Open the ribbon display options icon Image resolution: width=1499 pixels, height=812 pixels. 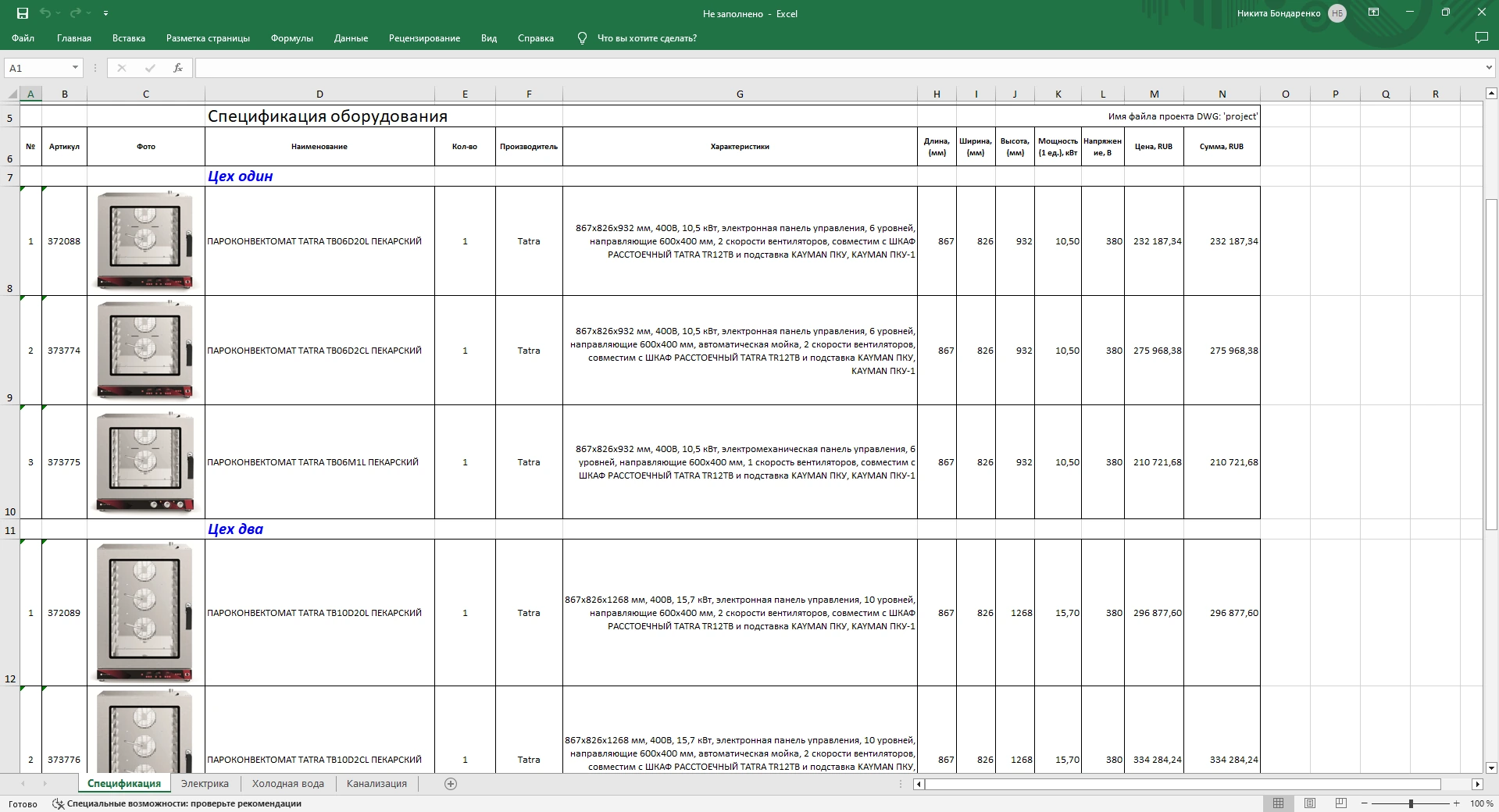point(1373,12)
